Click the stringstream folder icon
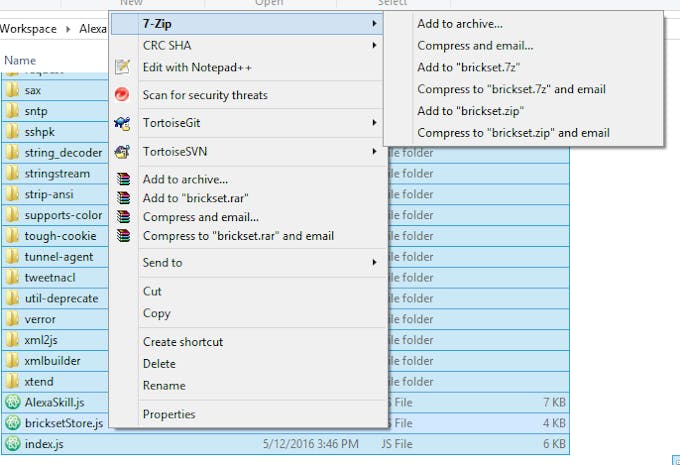 [x=13, y=174]
